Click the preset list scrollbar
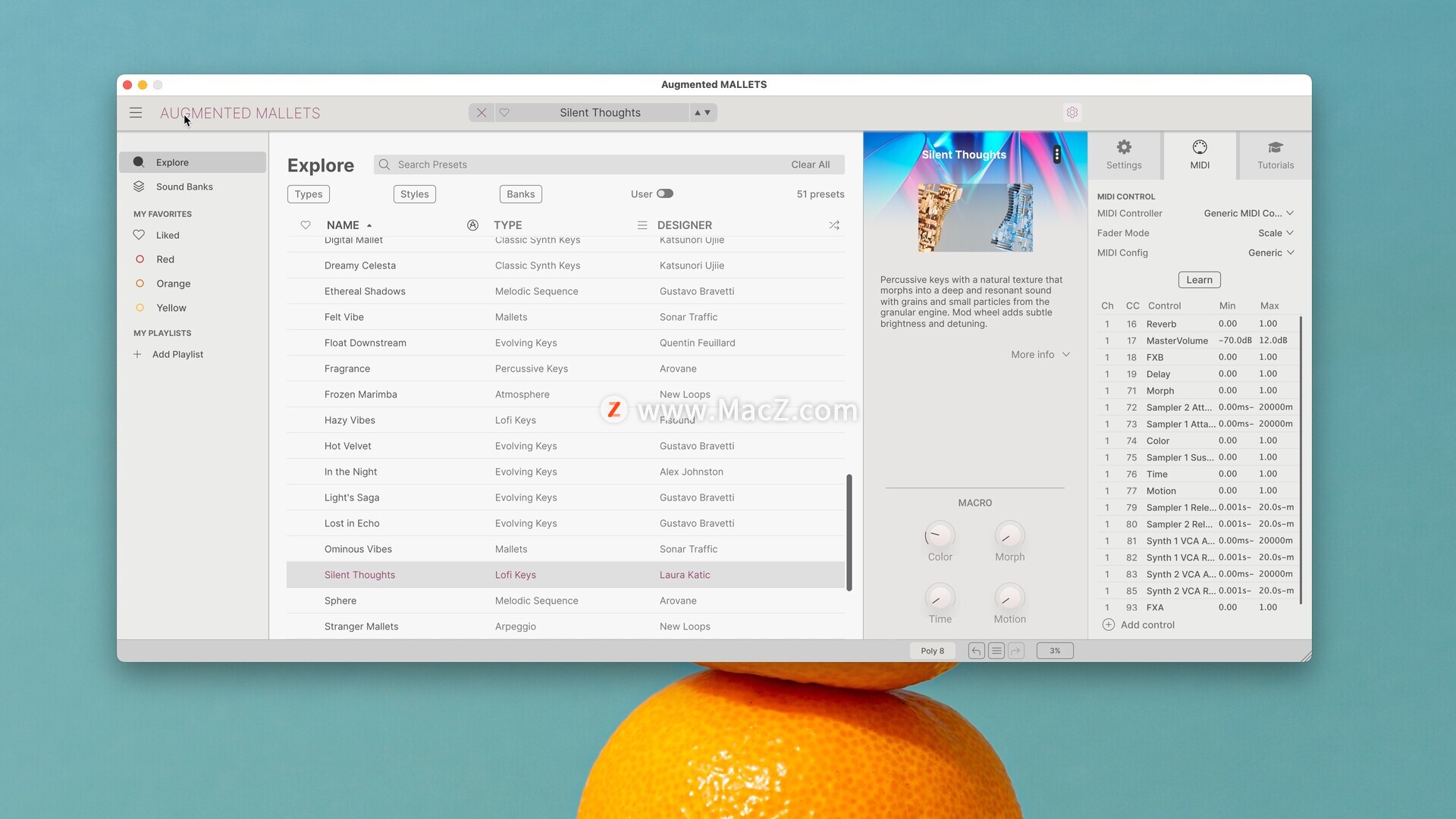Screen dimensions: 1456x819 pos(849,532)
